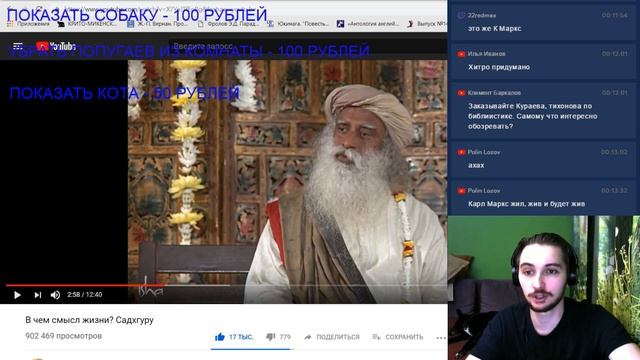This screenshot has width=640, height=360.
Task: Click username 'Климент Баркалов' in chat
Action: [494, 93]
